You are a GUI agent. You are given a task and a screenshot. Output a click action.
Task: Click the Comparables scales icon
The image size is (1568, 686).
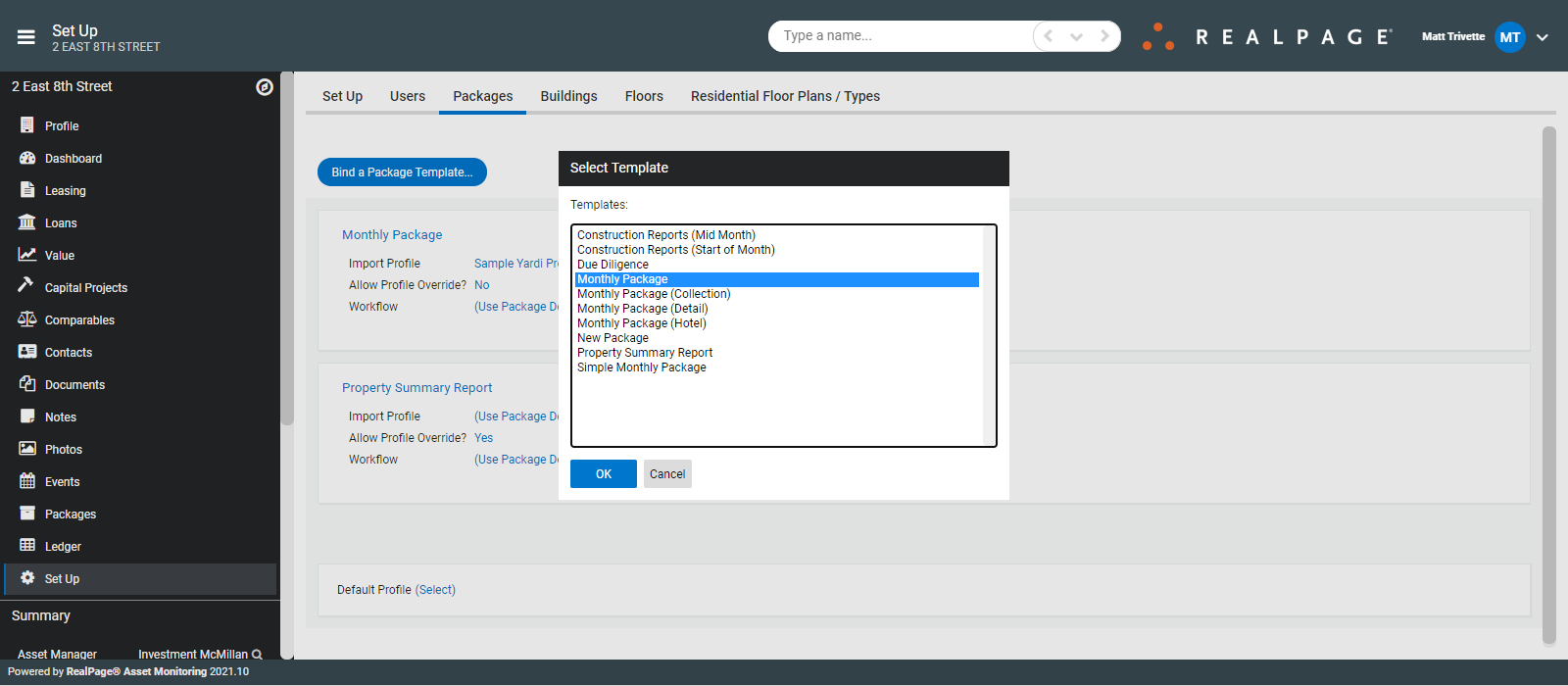point(27,319)
